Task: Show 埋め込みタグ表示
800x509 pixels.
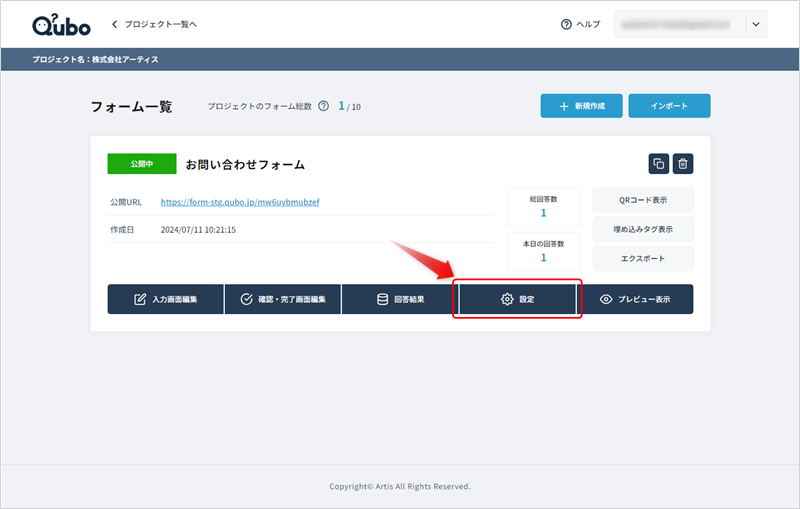Action: (x=643, y=229)
